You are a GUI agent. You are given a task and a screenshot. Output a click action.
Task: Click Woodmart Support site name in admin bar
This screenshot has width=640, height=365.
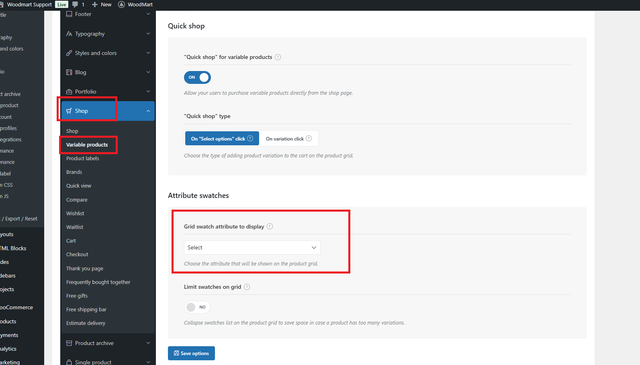[x=29, y=4]
